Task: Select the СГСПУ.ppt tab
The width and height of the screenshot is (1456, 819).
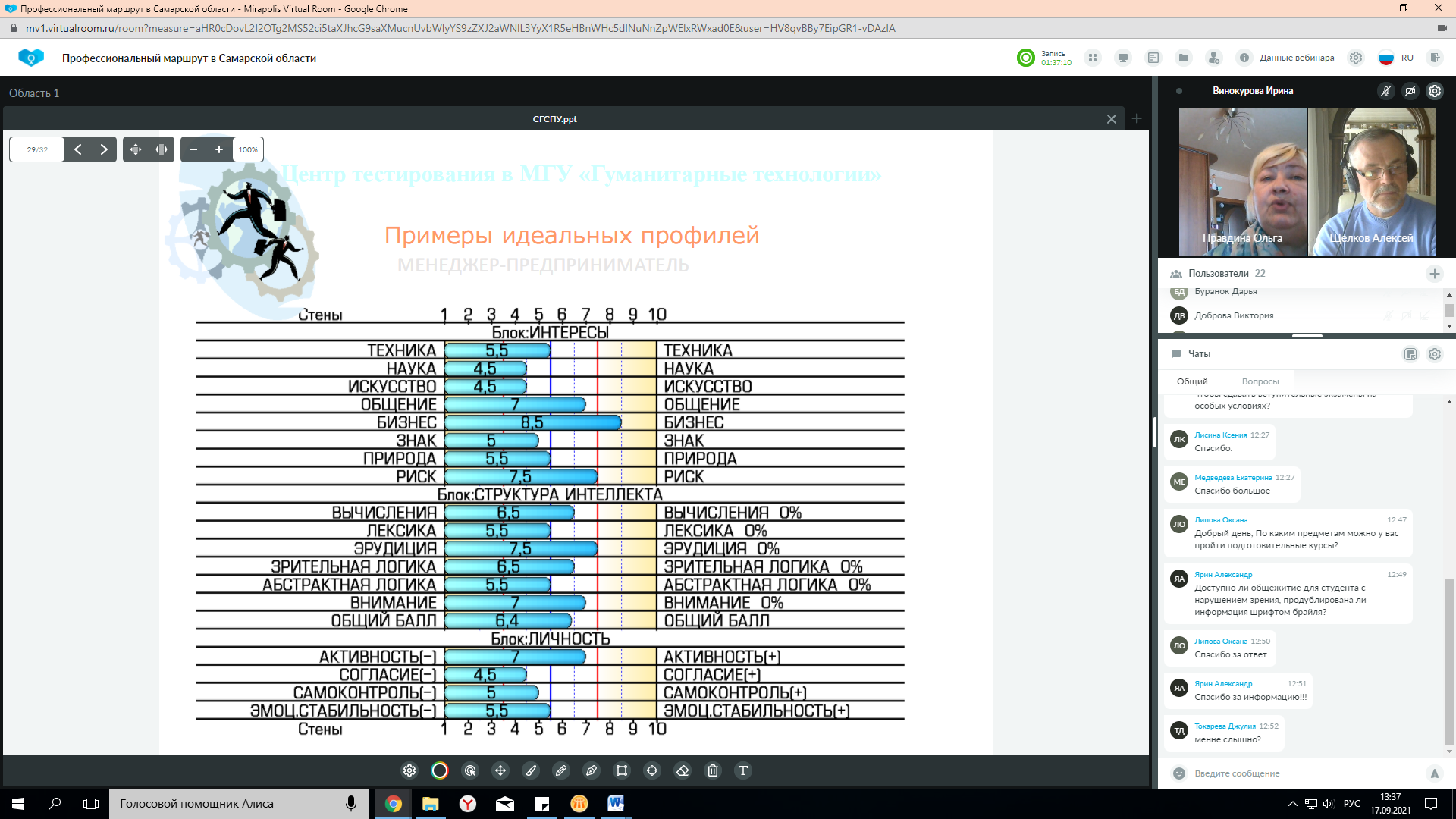Action: point(554,119)
